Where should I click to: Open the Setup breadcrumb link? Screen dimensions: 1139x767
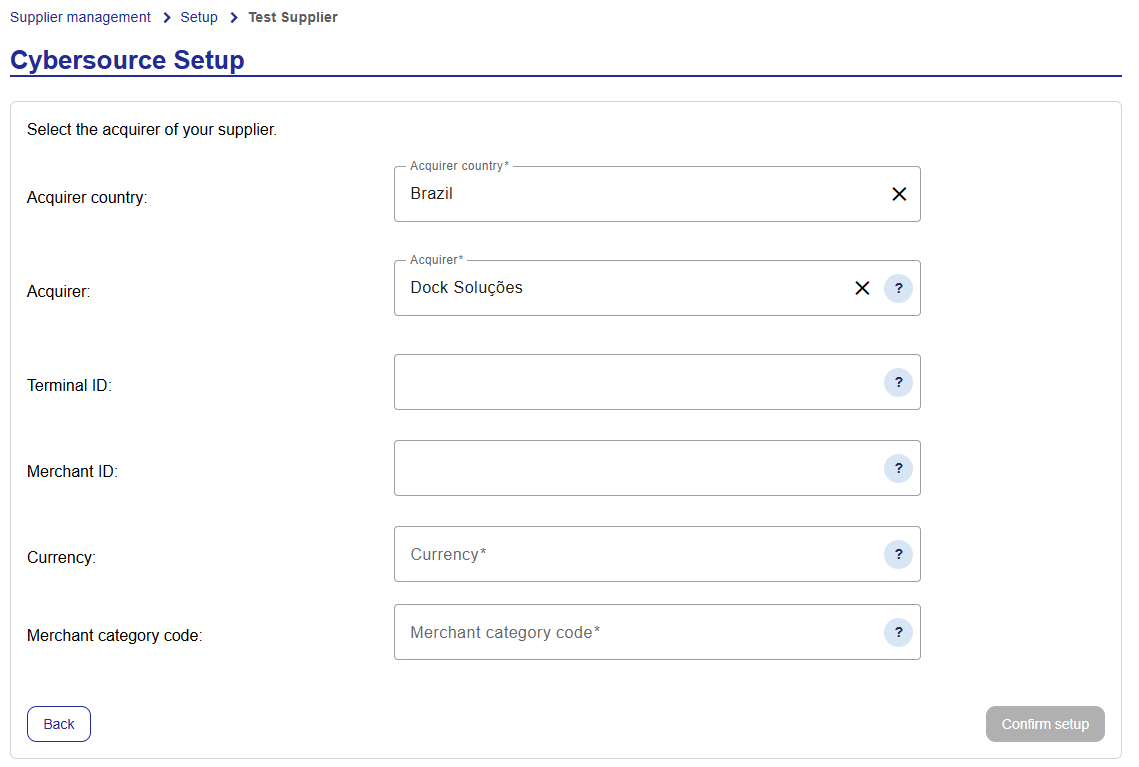coord(199,17)
